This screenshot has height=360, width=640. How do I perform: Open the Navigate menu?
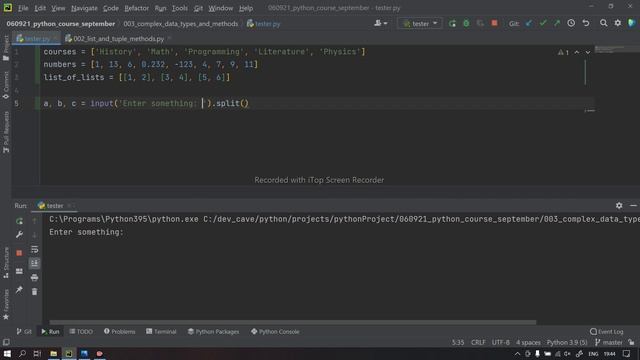[84, 8]
